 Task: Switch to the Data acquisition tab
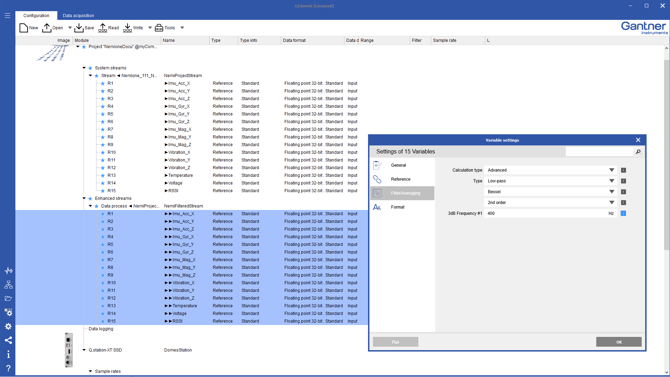click(78, 15)
